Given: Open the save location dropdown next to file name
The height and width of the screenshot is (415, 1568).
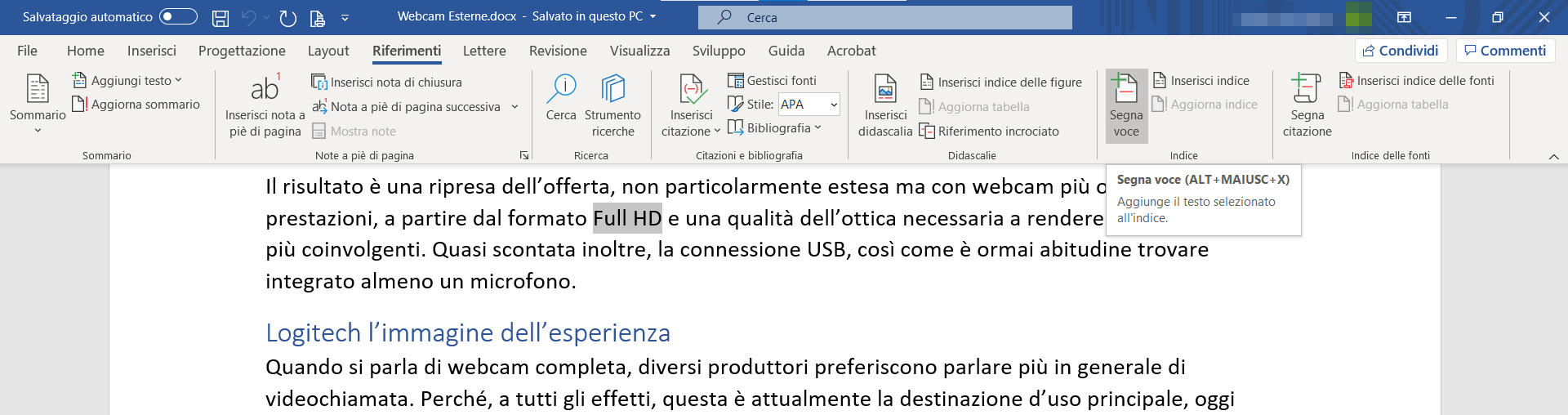Looking at the screenshot, I should (x=653, y=16).
